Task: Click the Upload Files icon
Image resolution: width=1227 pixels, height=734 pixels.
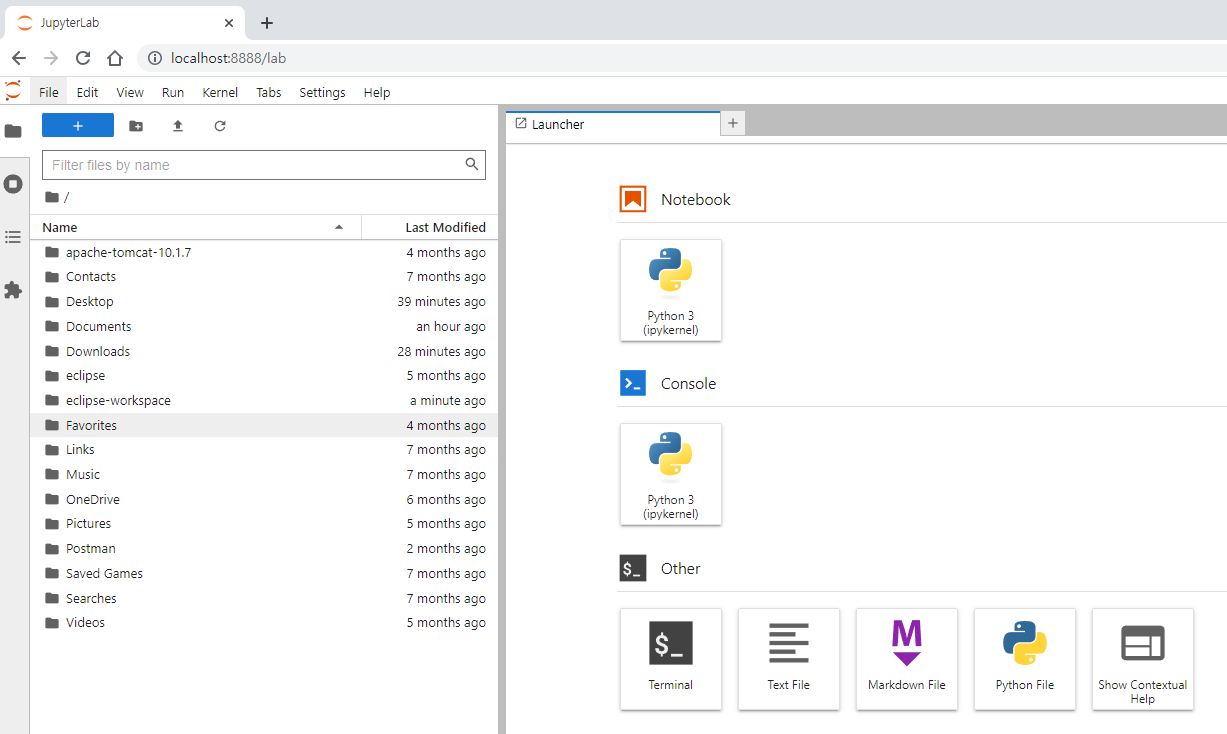Action: [x=178, y=125]
